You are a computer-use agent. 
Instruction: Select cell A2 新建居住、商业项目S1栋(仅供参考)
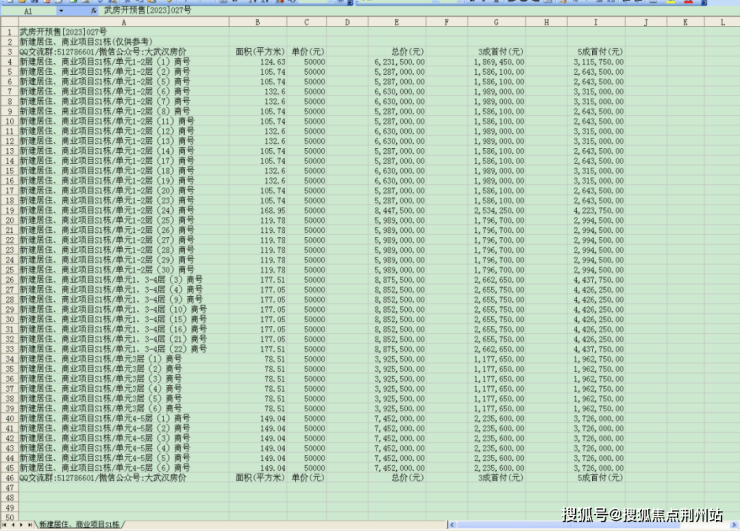[x=124, y=42]
